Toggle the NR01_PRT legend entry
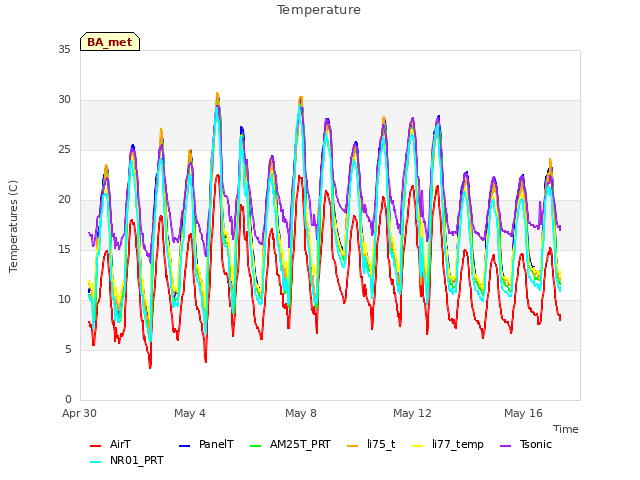Screen dimensions: 640x480 [x=127, y=460]
